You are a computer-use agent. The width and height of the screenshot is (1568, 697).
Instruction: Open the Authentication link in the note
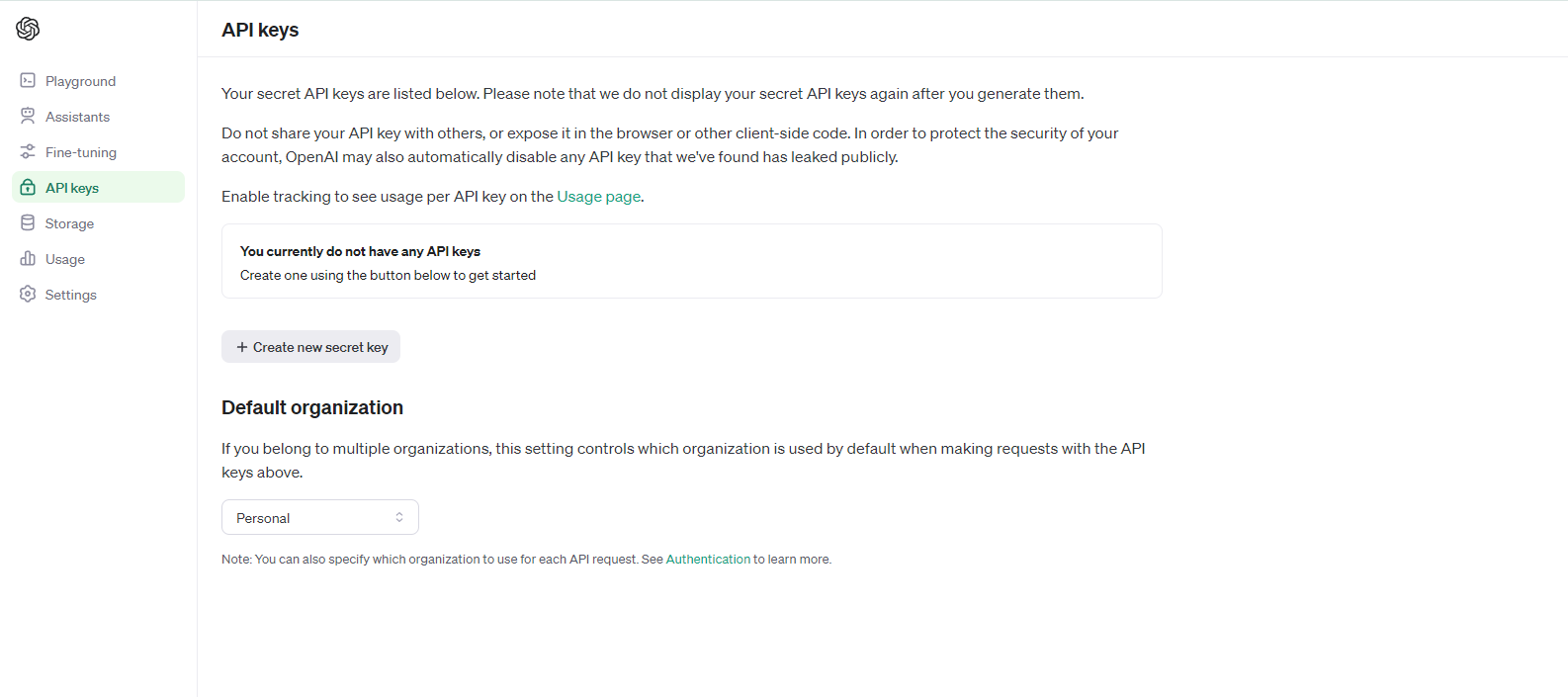click(708, 560)
